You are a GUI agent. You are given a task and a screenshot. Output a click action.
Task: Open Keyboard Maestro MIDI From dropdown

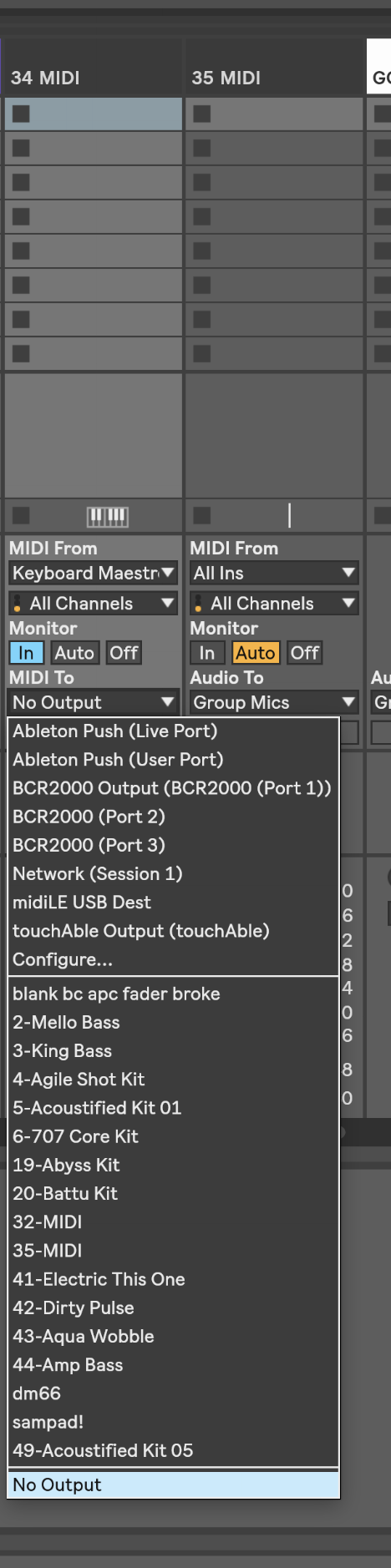pyautogui.click(x=93, y=573)
